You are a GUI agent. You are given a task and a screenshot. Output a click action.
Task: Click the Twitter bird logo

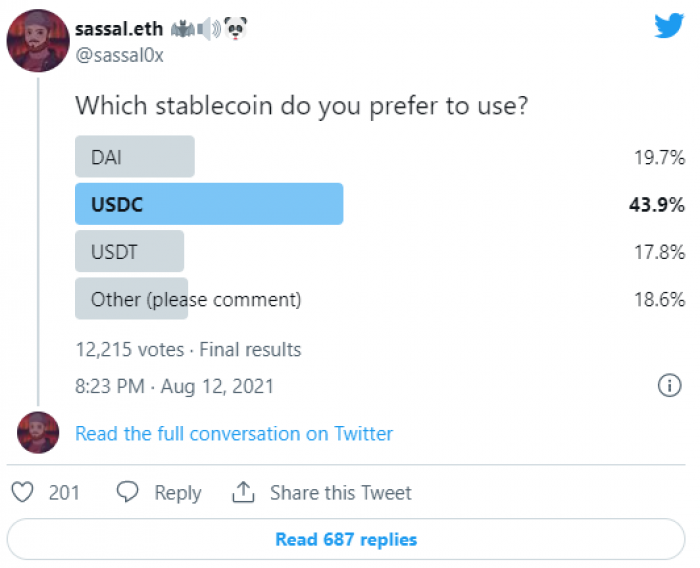click(669, 26)
